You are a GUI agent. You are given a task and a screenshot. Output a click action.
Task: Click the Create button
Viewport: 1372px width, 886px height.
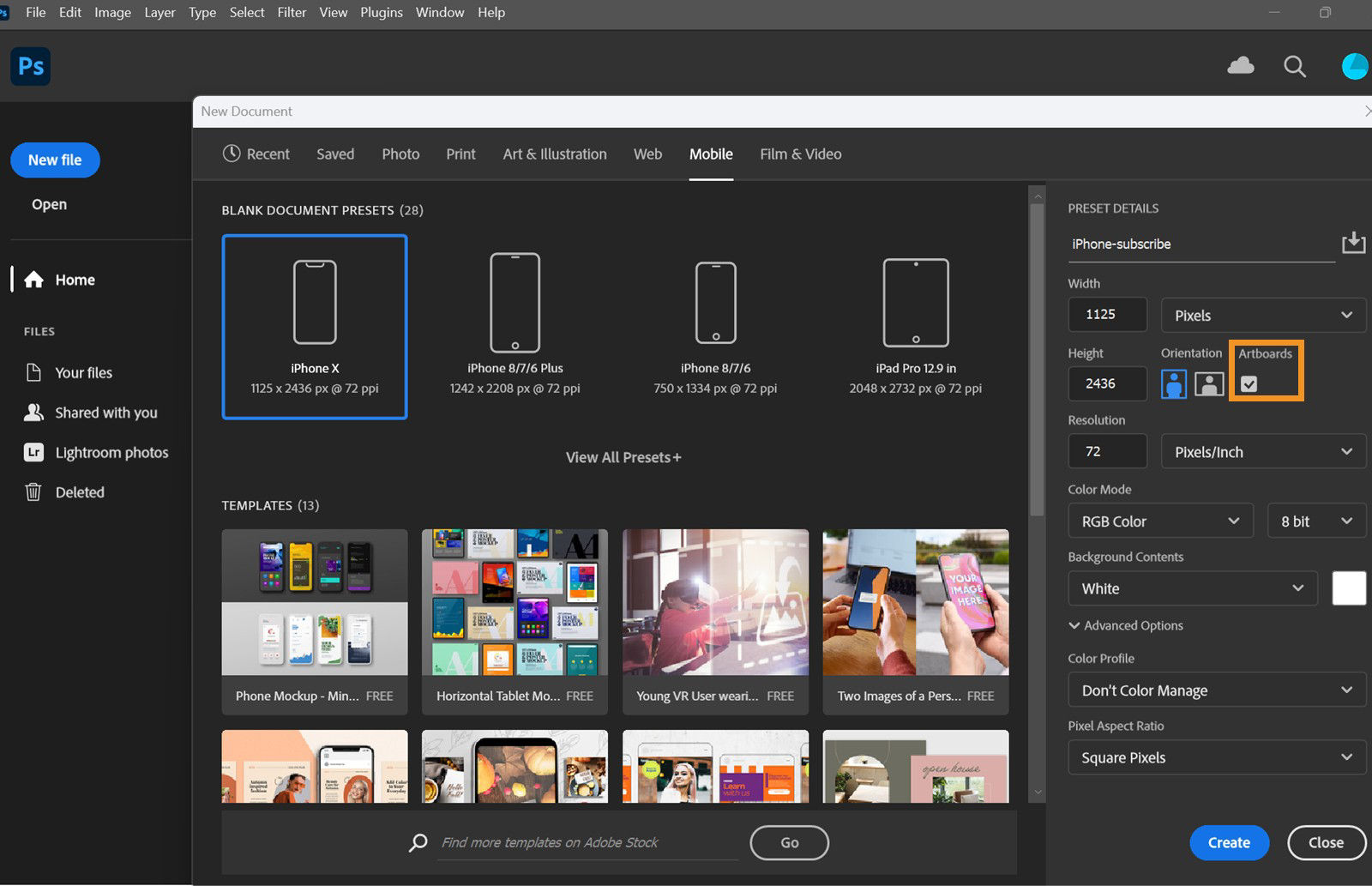pyautogui.click(x=1229, y=842)
